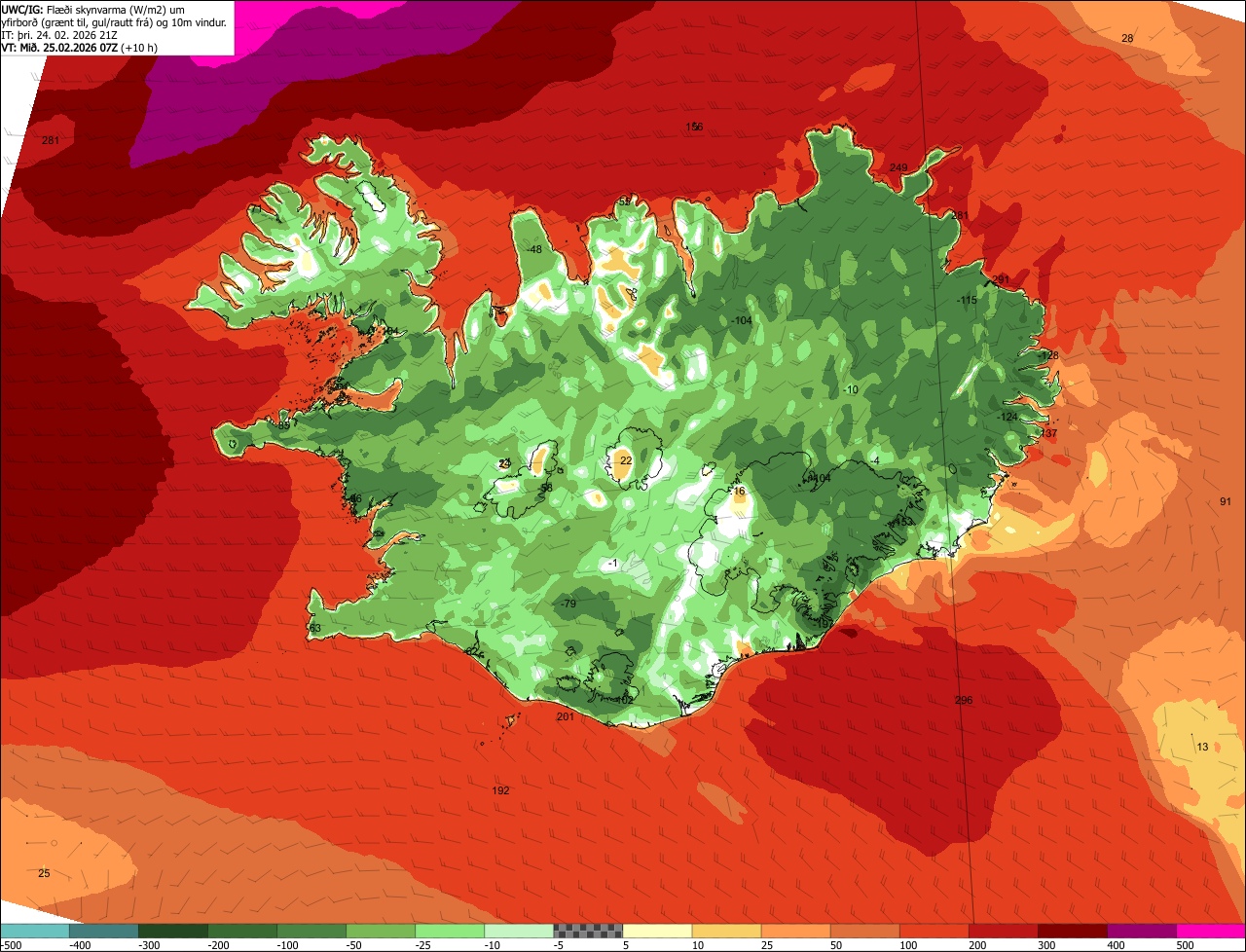The width and height of the screenshot is (1246, 952).
Task: Click the '-124' value in the Eastfjords
Action: pyautogui.click(x=1008, y=417)
